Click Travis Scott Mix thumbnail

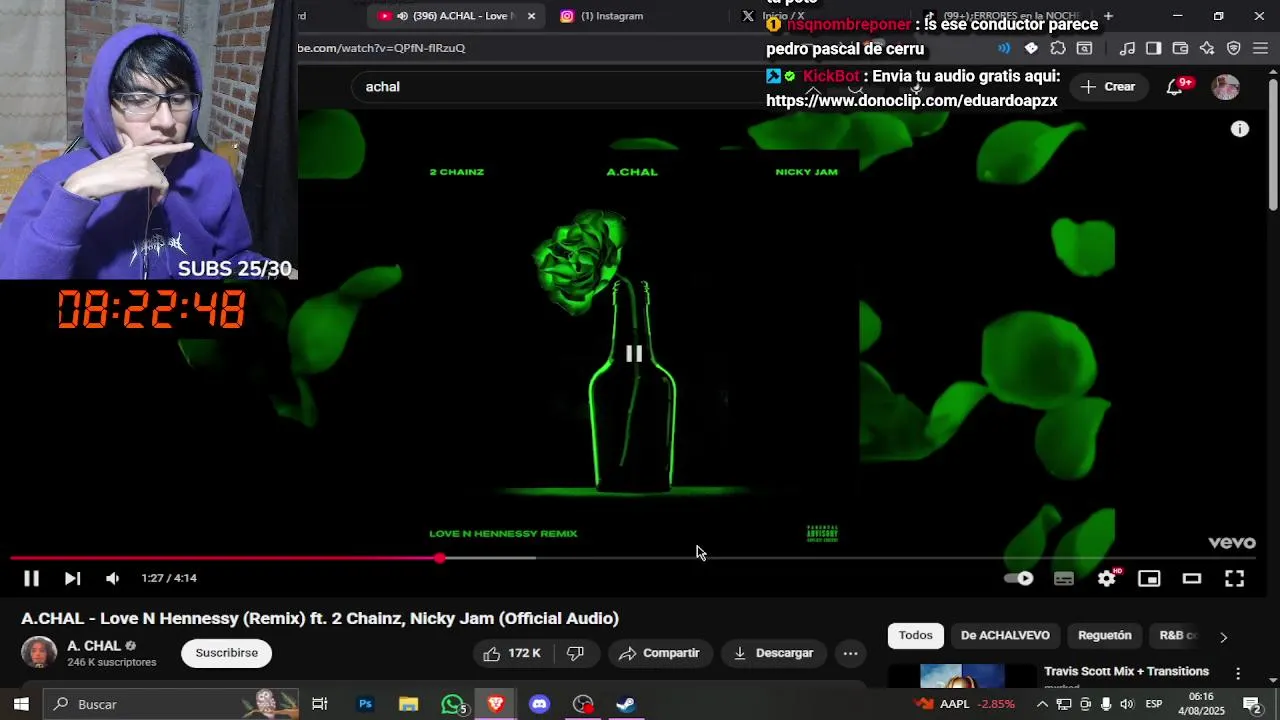(x=962, y=677)
